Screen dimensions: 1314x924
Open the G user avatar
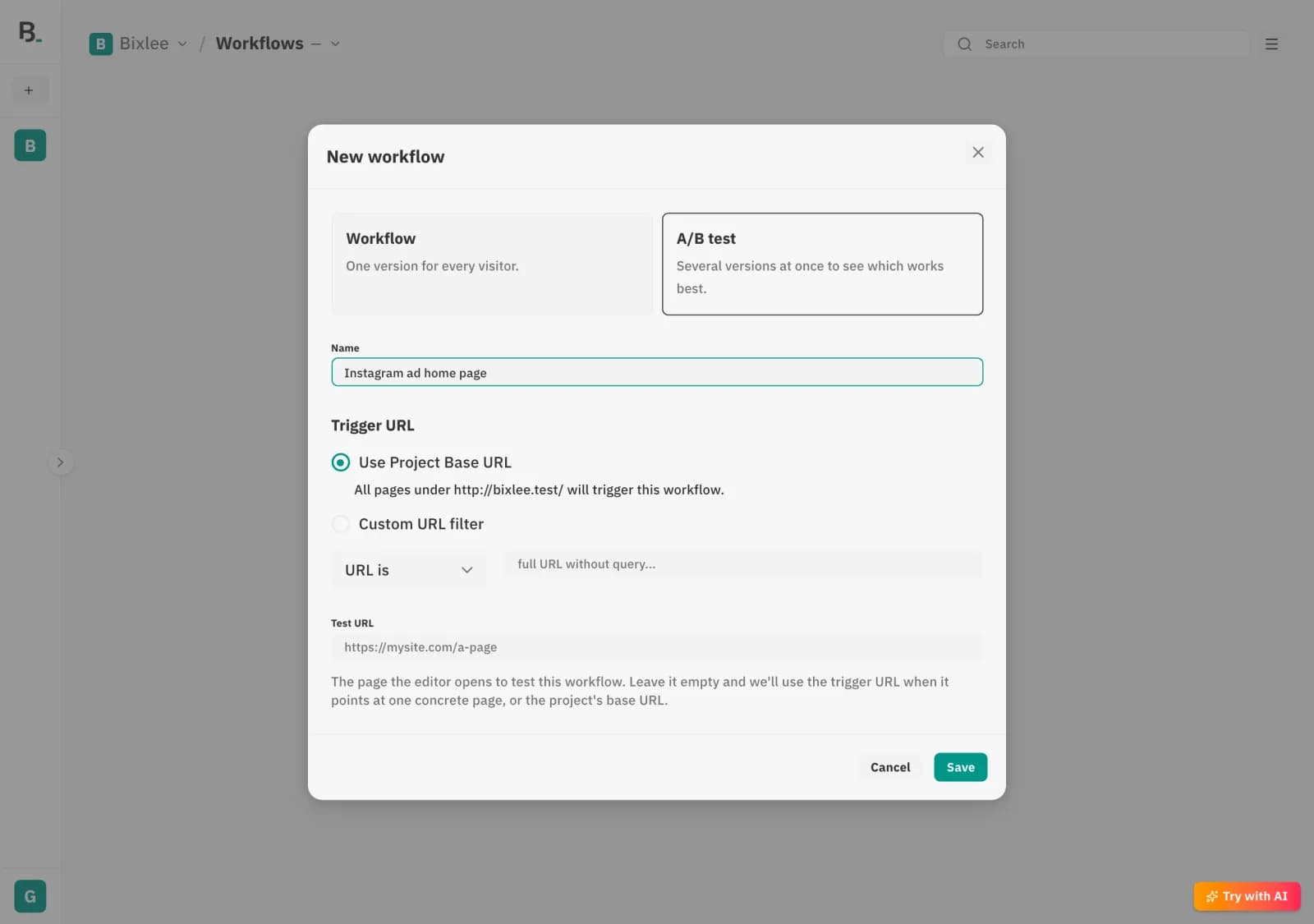[x=30, y=896]
